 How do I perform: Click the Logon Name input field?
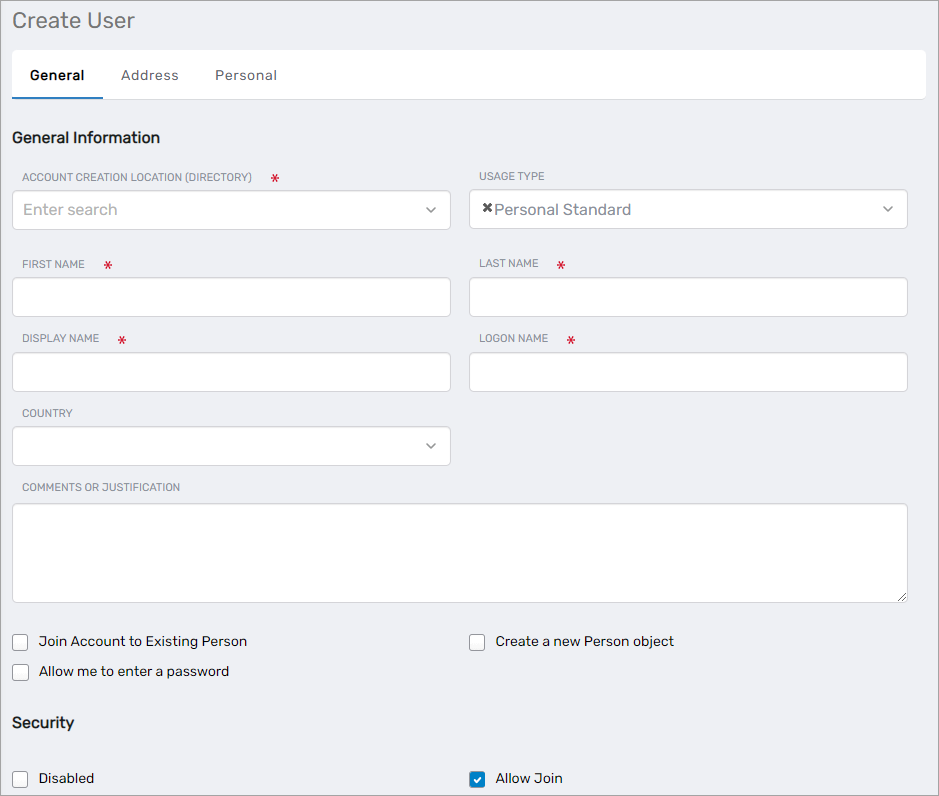click(x=688, y=371)
